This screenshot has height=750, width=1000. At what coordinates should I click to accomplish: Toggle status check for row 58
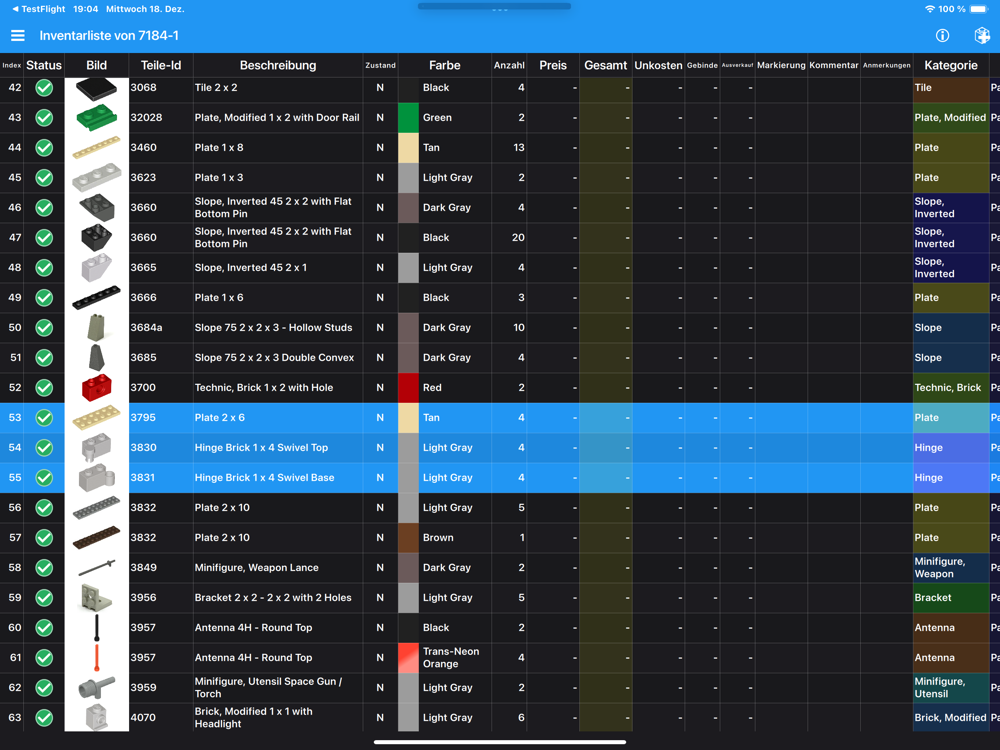tap(44, 568)
